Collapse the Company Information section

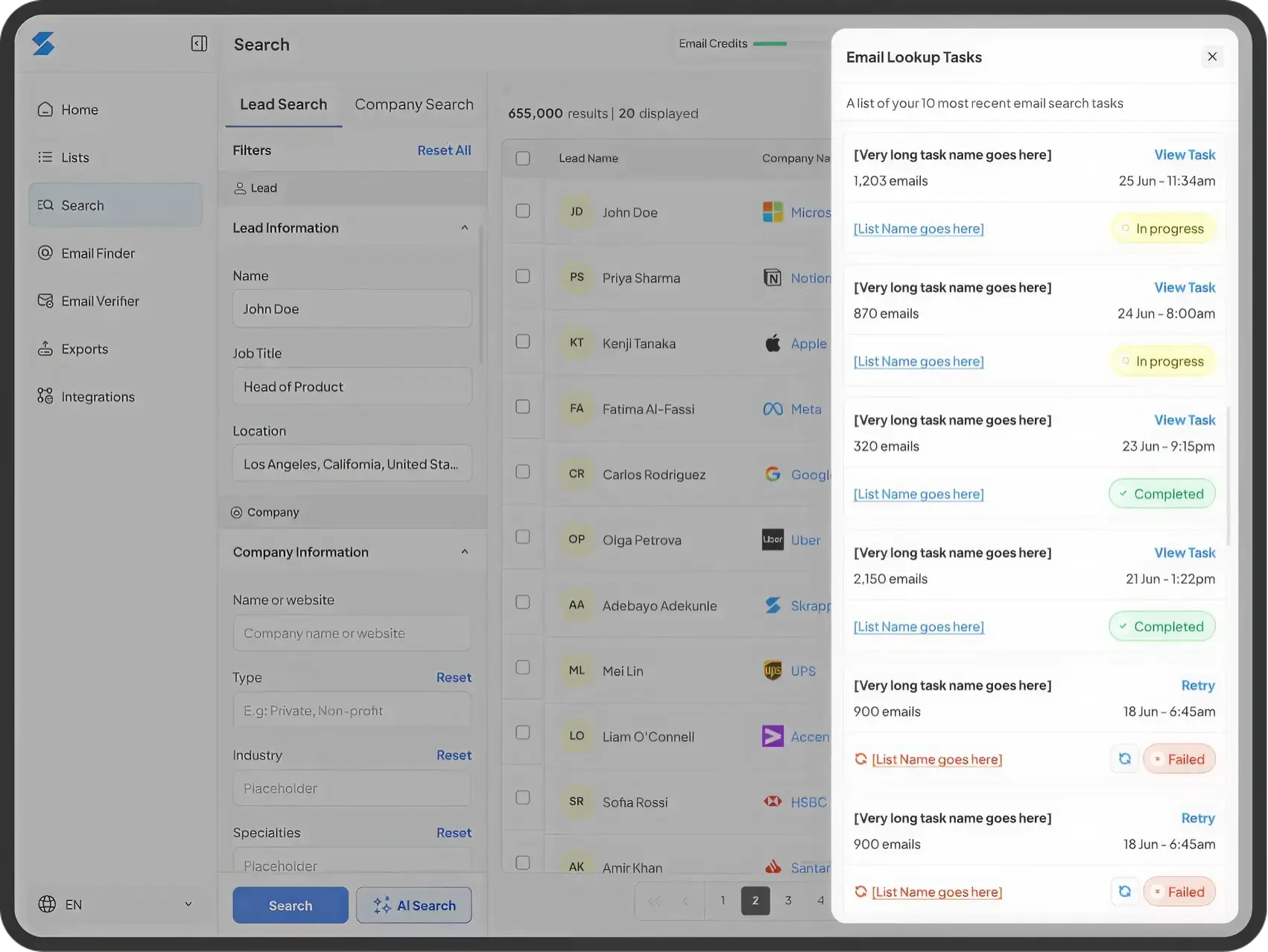pyautogui.click(x=465, y=552)
